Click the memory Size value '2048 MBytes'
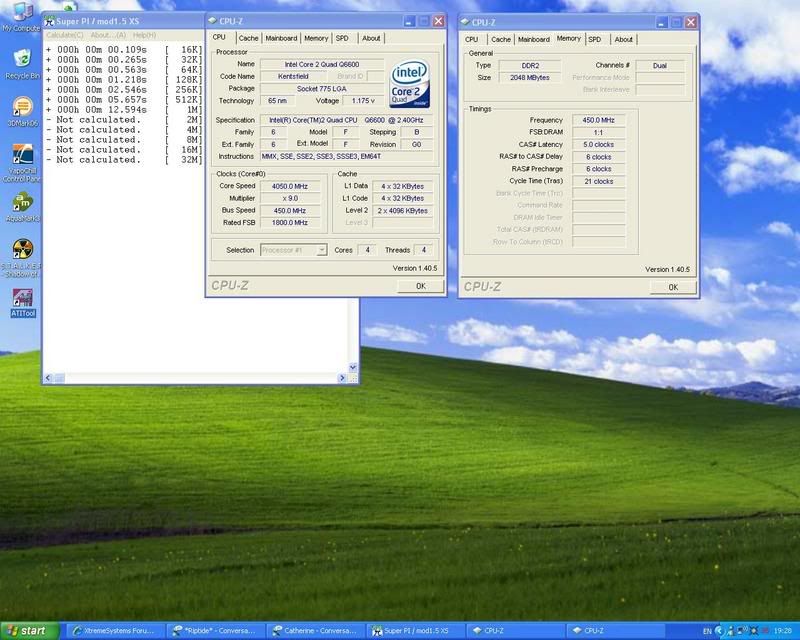Screen dimensions: 800x640 tap(530, 78)
